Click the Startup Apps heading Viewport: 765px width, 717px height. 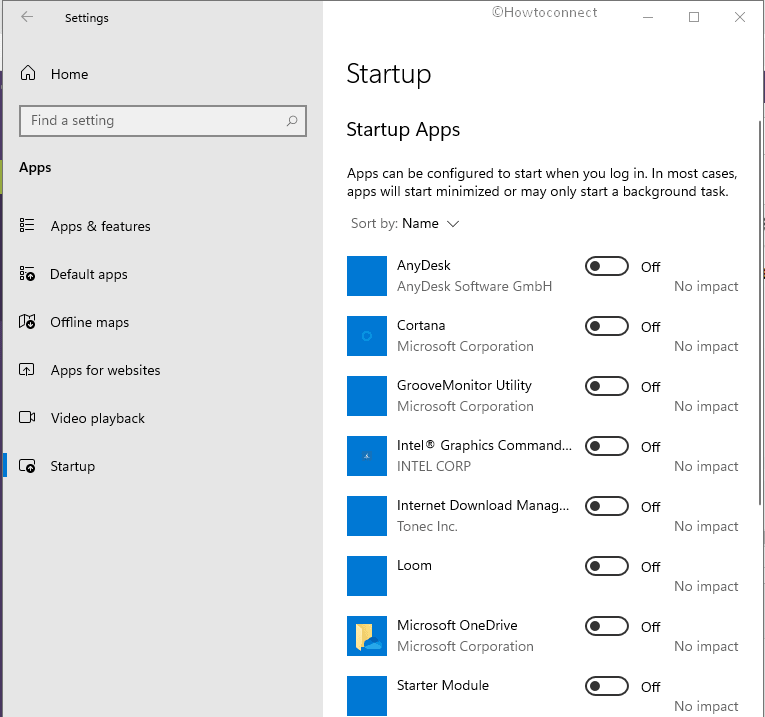coord(403,130)
